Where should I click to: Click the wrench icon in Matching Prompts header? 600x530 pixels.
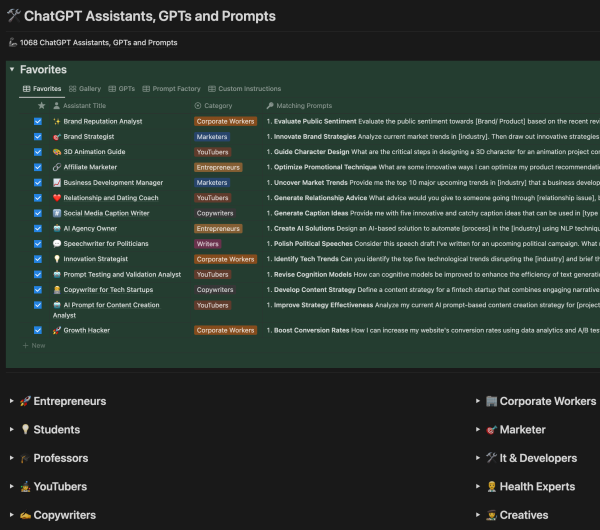tap(270, 105)
